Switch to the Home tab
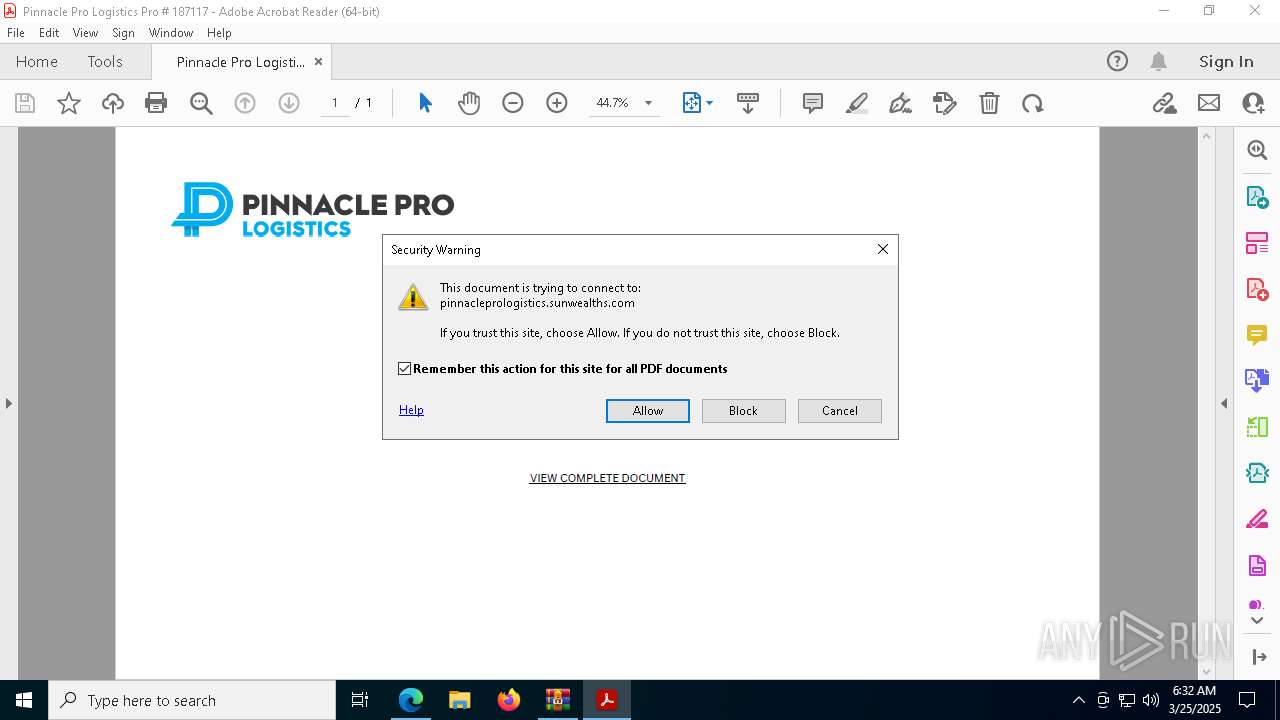1280x720 pixels. [x=37, y=61]
